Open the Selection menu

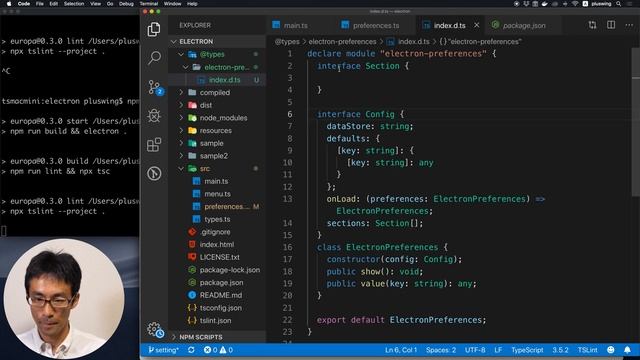[x=74, y=4]
